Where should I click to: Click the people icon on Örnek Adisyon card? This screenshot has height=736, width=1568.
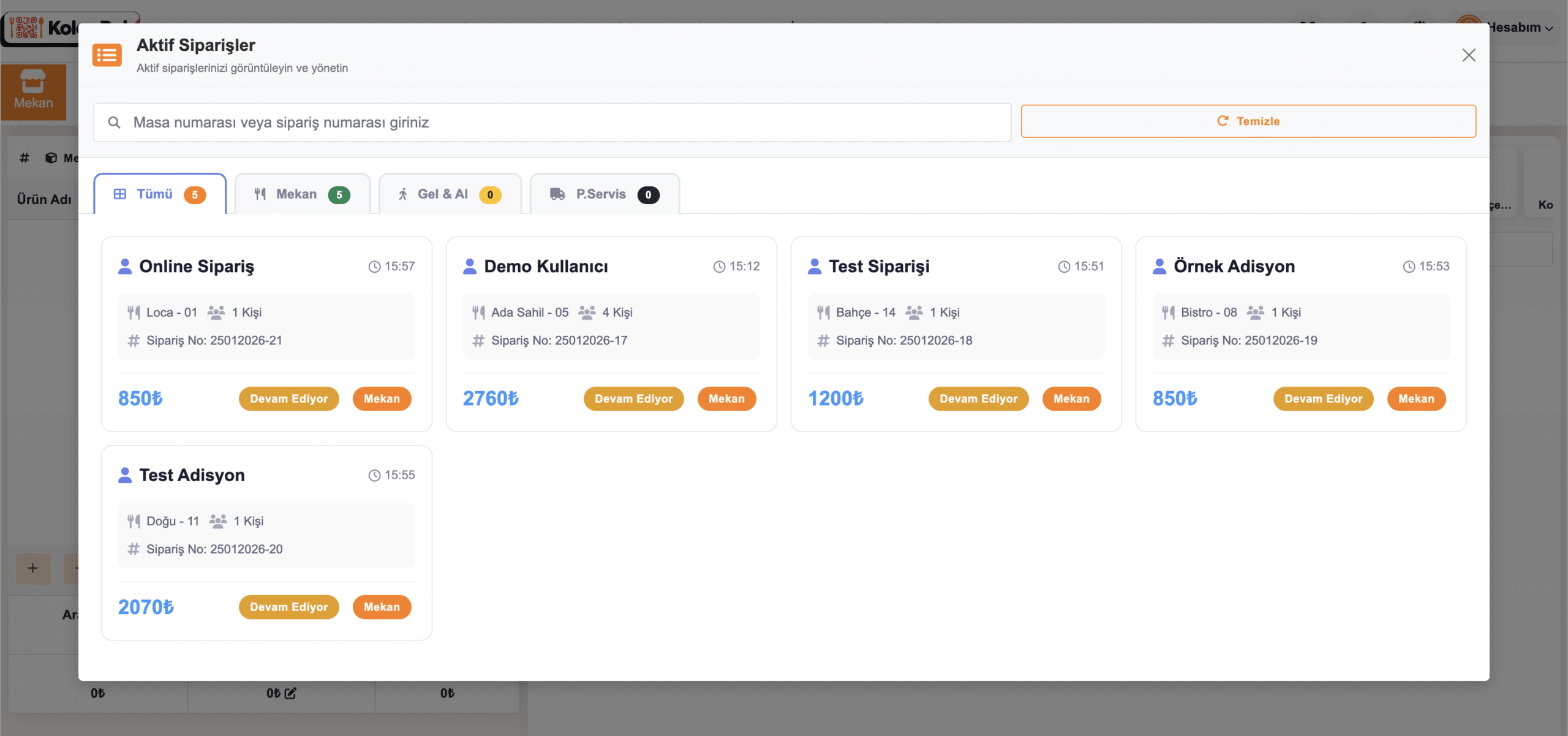click(1255, 313)
